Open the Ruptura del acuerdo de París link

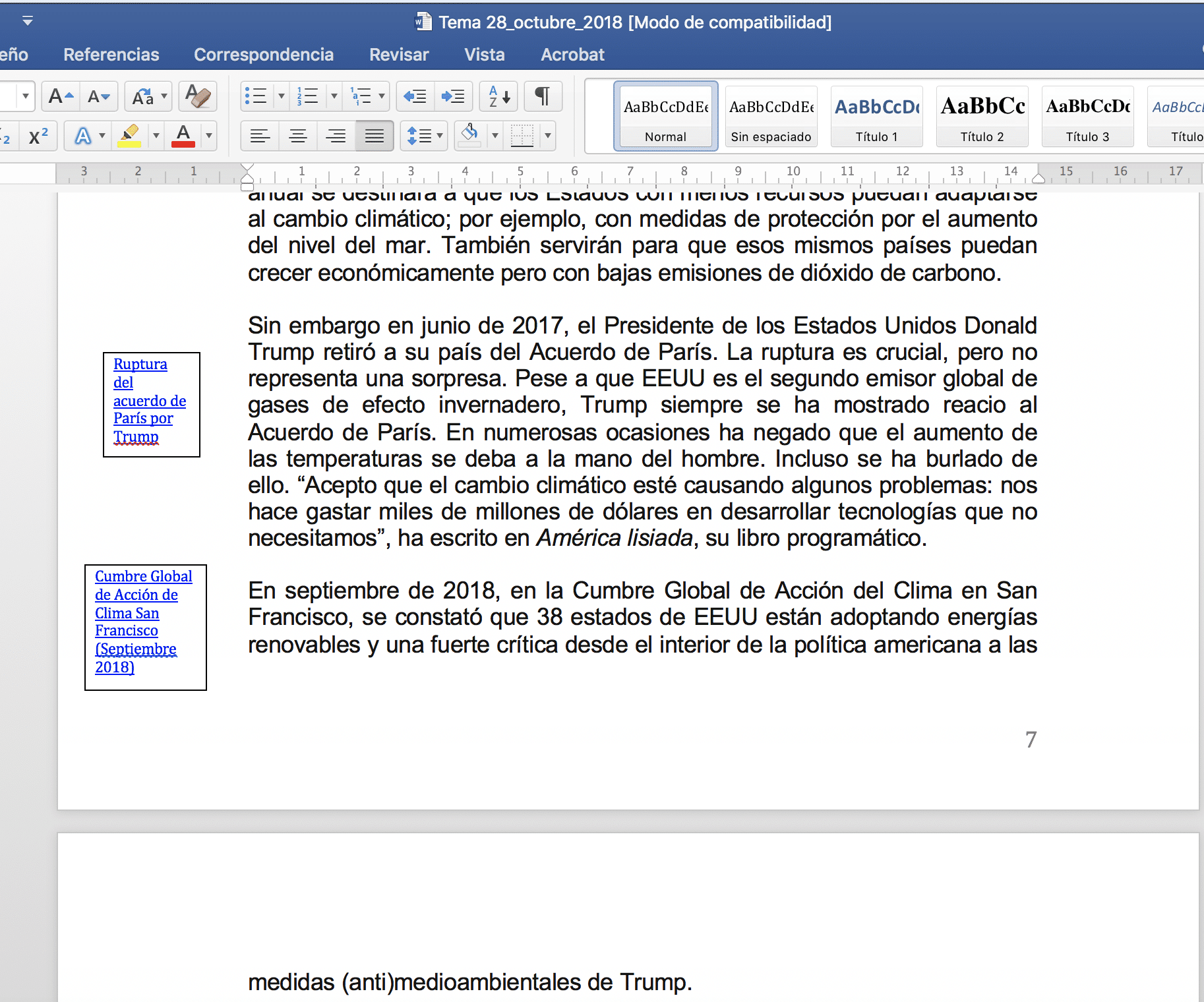149,400
